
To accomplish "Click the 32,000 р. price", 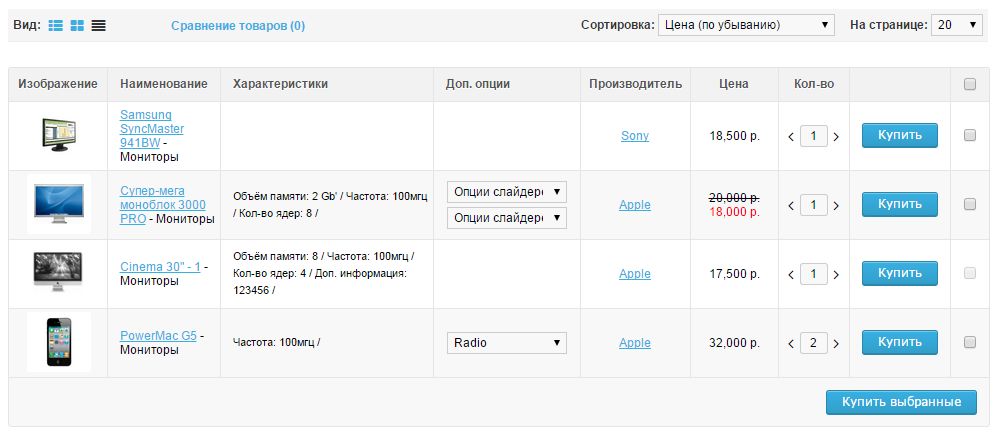I will (x=734, y=343).
